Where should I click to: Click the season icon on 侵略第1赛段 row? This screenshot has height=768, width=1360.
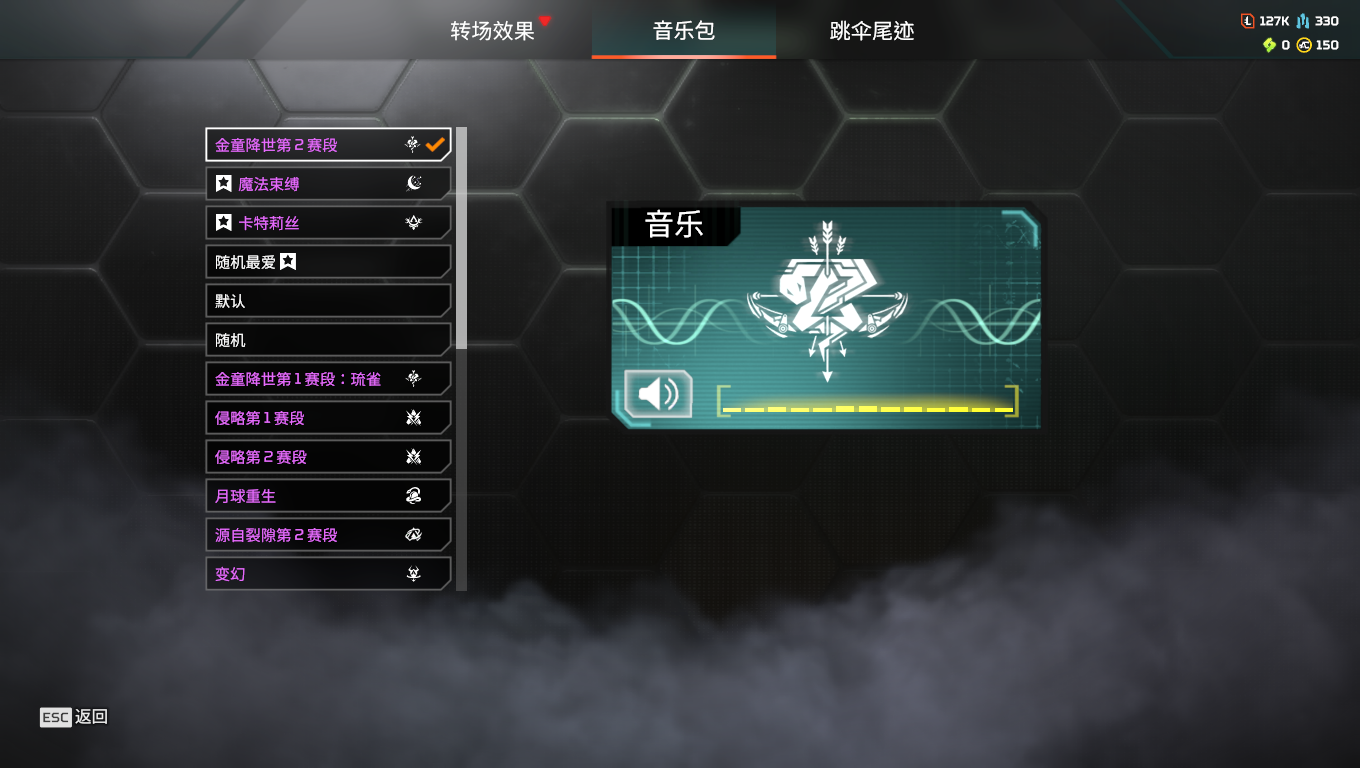click(414, 418)
